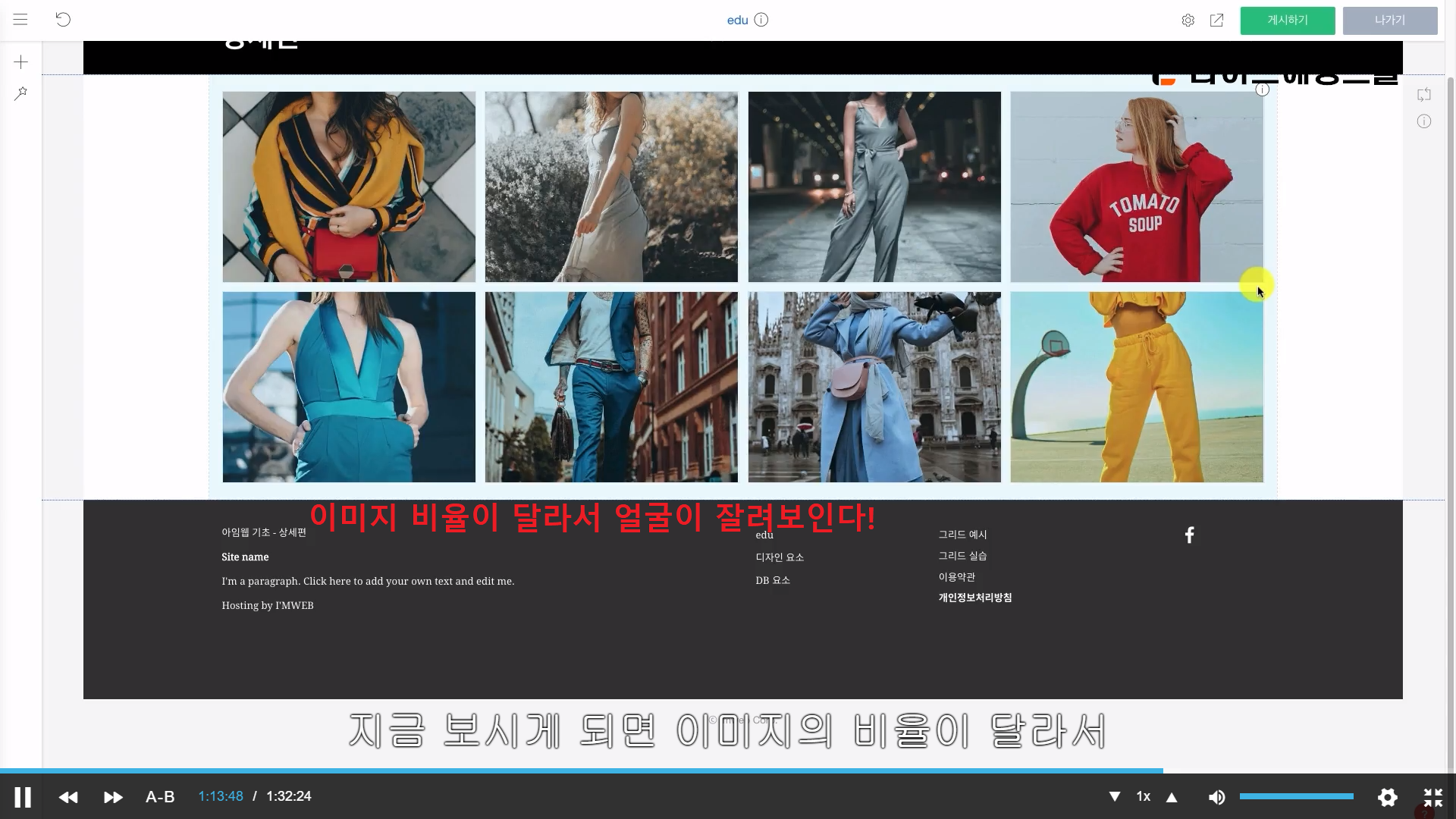The image size is (1456, 819).
Task: Adjust the volume slider
Action: click(x=1296, y=796)
